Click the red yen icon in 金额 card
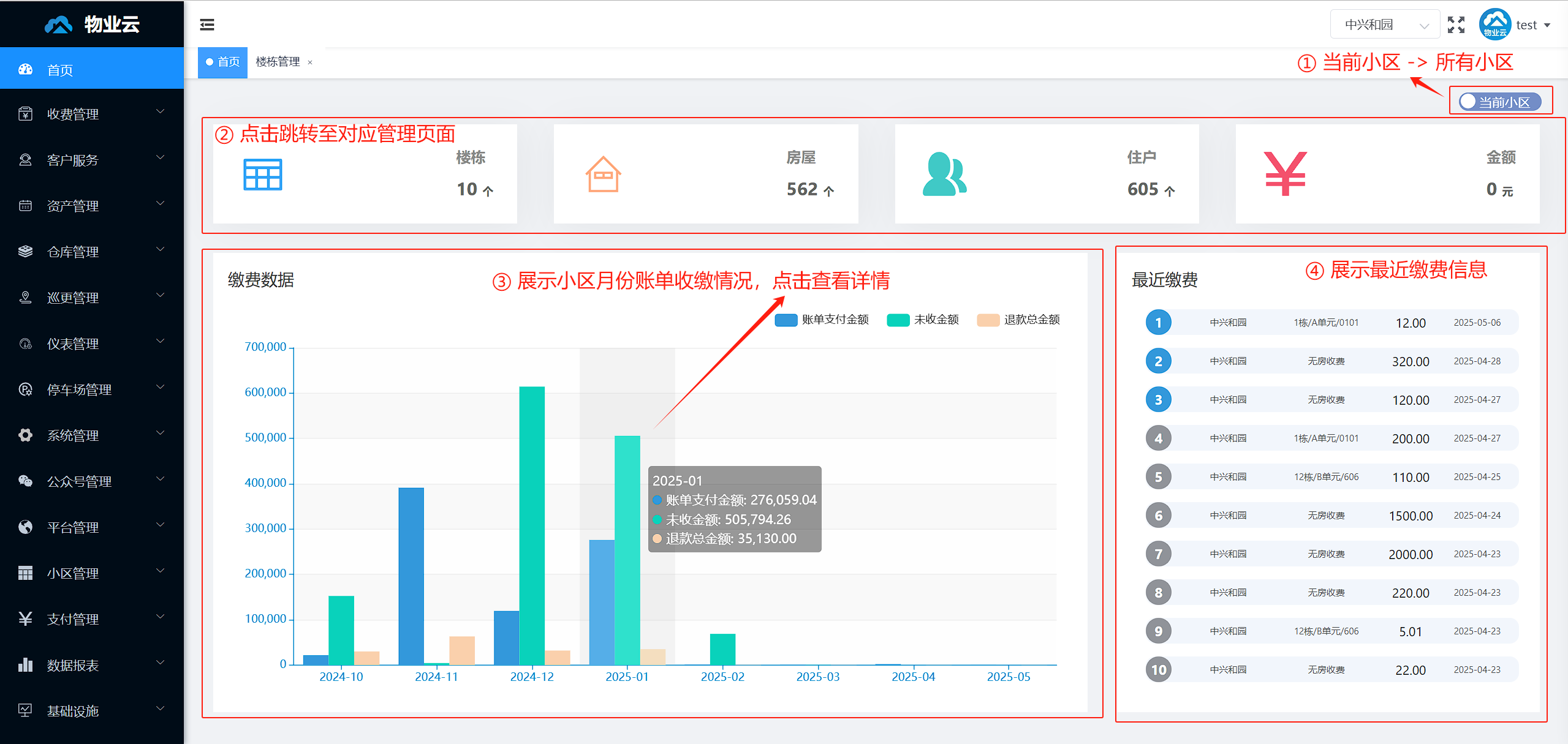1568x744 pixels. point(1286,174)
